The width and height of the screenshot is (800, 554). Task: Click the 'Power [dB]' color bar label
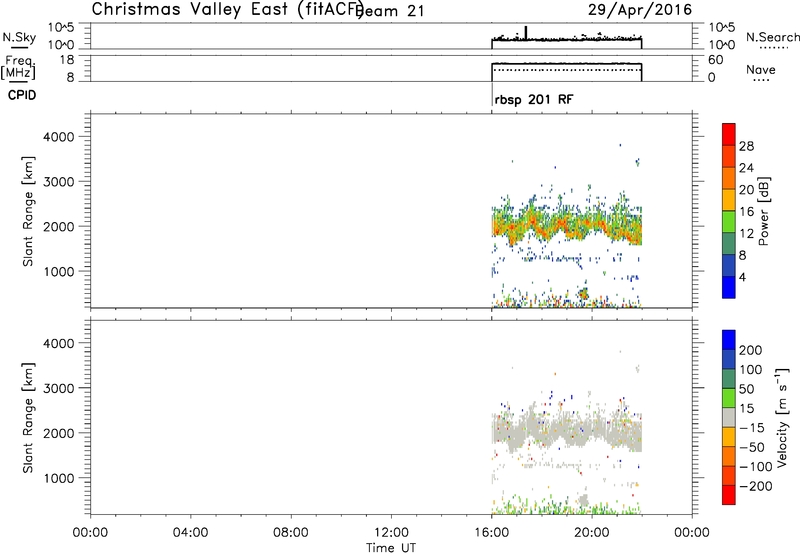[x=763, y=211]
